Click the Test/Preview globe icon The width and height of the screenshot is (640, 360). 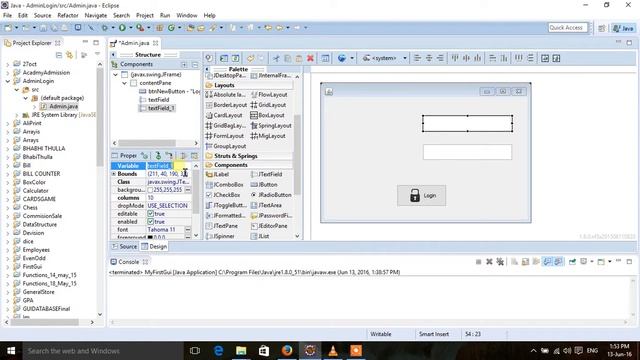coord(342,58)
